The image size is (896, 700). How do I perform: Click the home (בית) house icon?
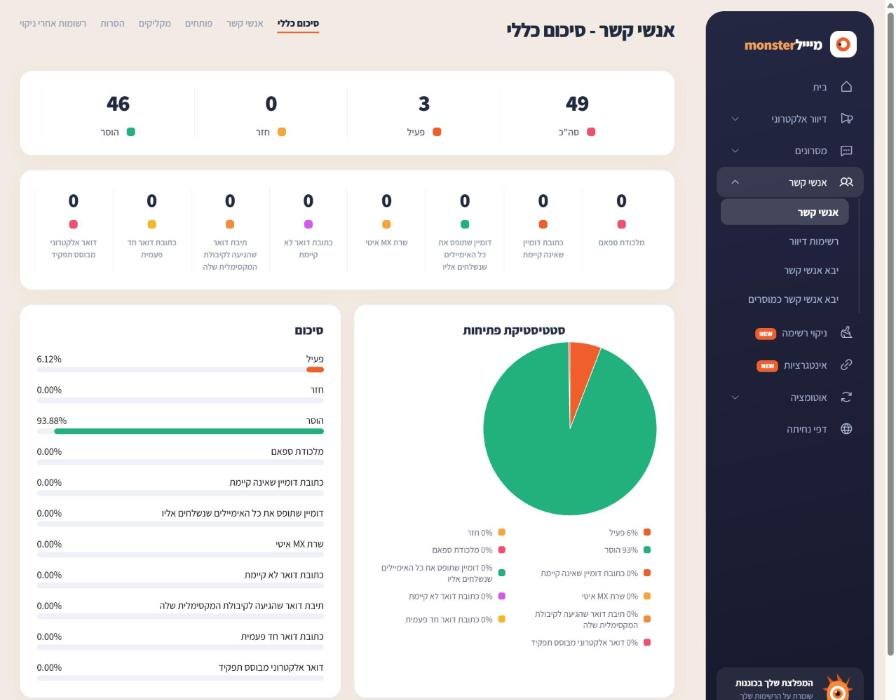[x=846, y=86]
